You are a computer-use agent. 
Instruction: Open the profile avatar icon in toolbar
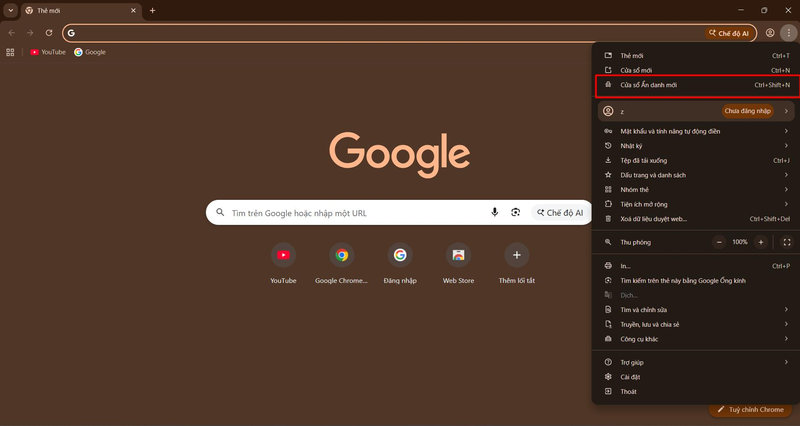(x=770, y=33)
